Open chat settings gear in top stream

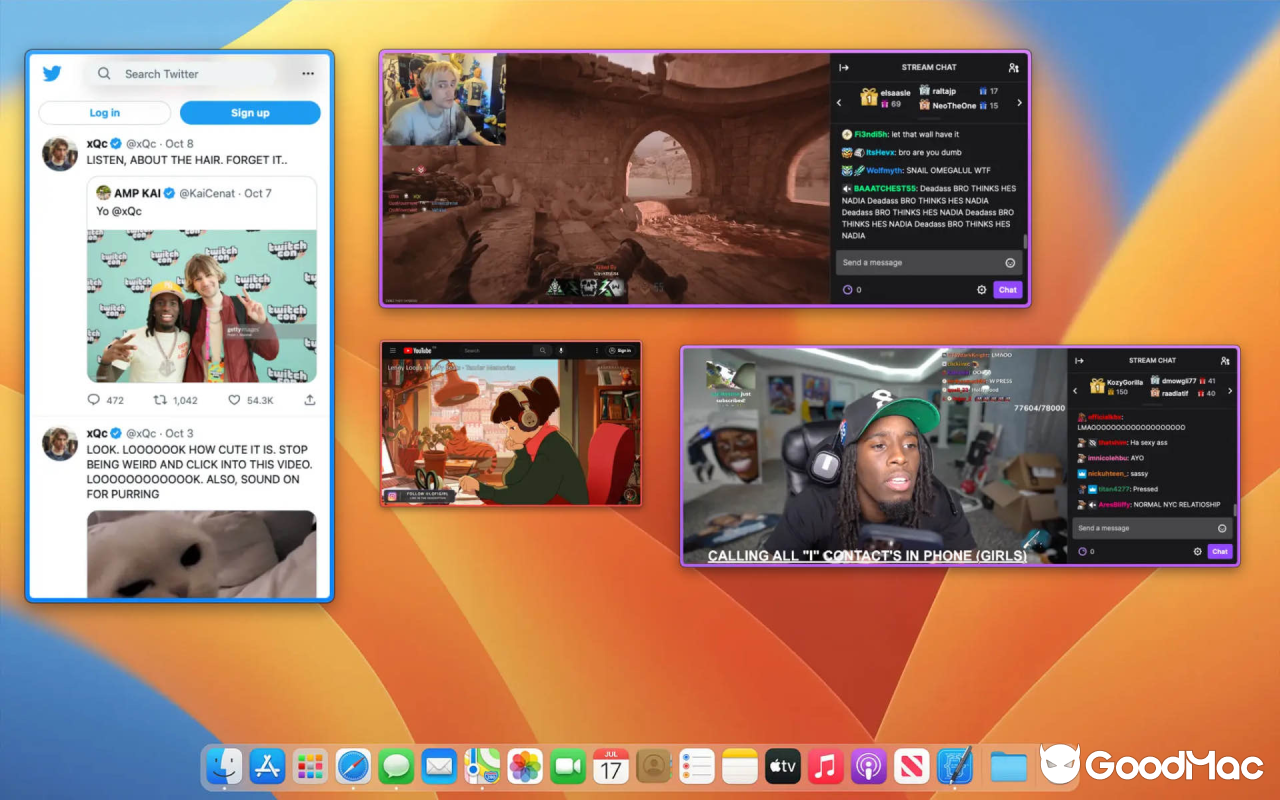click(x=981, y=290)
